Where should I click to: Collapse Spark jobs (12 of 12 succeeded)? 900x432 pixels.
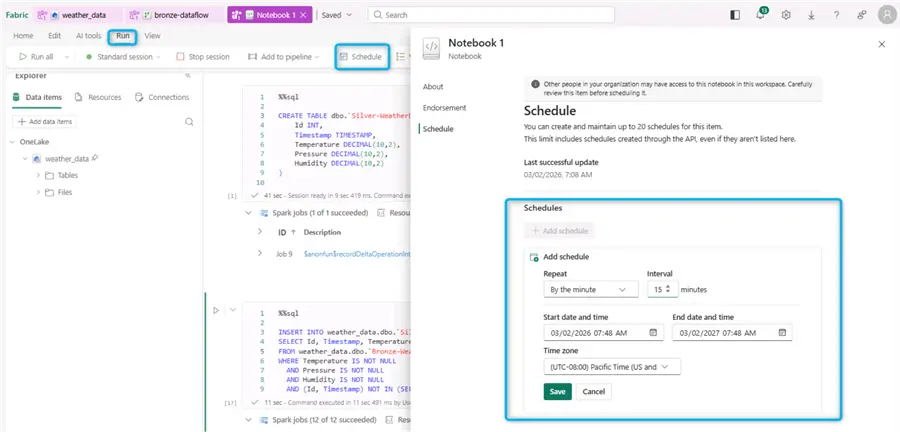(249, 420)
